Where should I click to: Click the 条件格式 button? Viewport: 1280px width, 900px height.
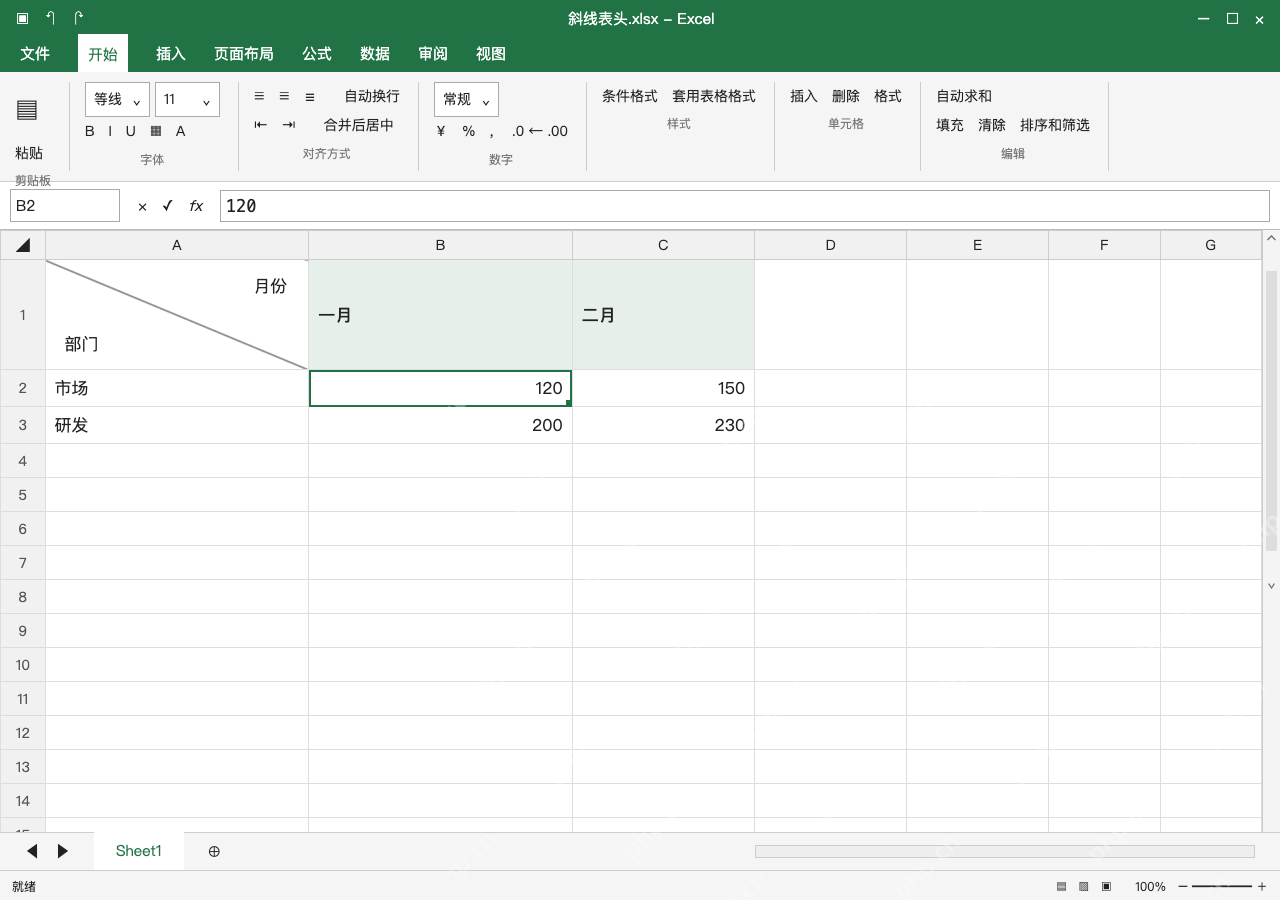(630, 96)
